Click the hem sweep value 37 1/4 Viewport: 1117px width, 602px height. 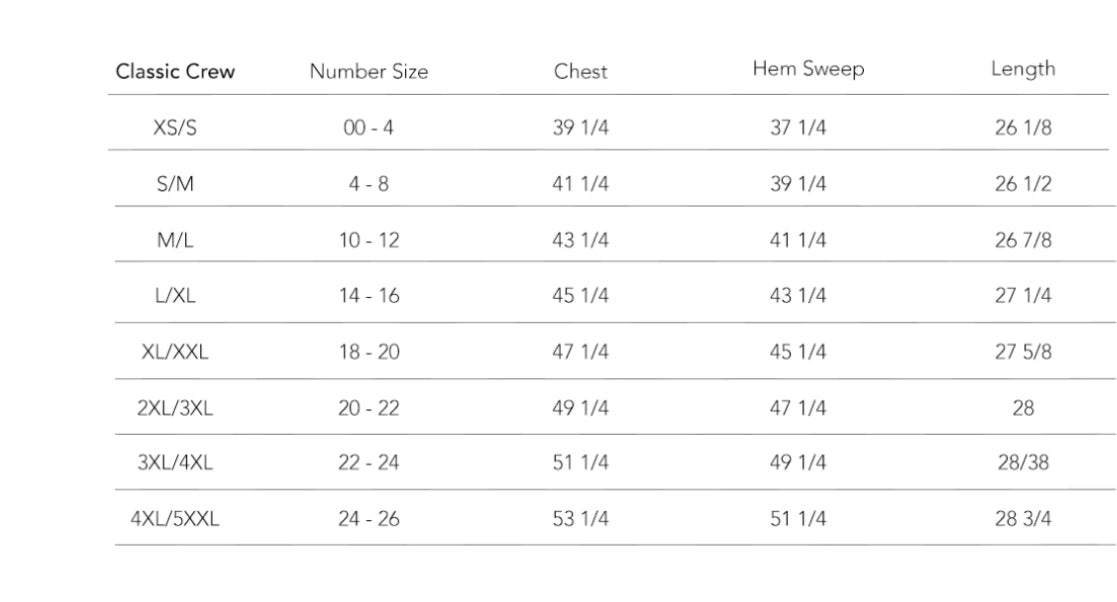[798, 128]
